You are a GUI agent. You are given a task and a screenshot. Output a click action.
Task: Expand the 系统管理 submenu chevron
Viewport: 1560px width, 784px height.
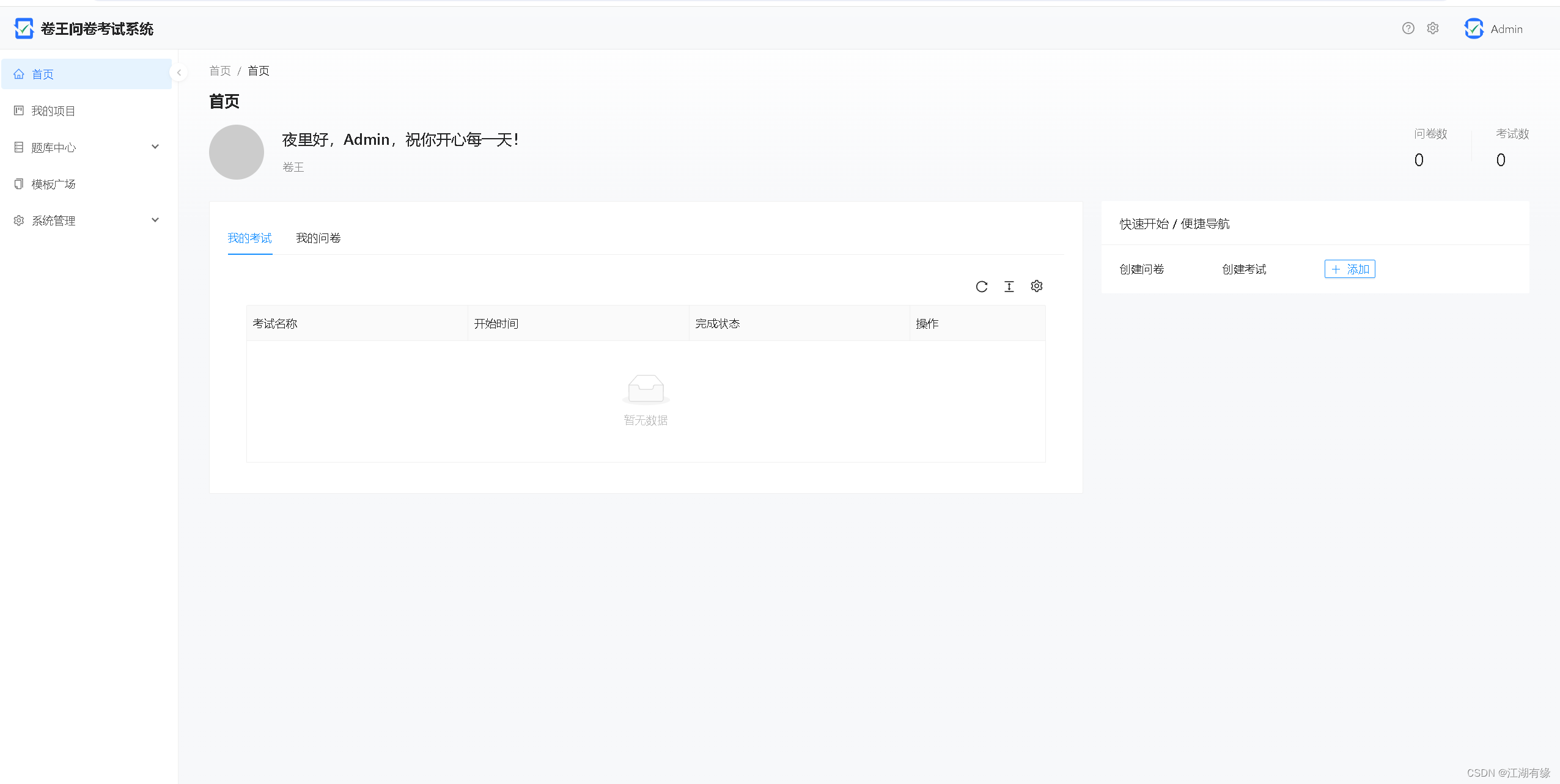(x=155, y=220)
